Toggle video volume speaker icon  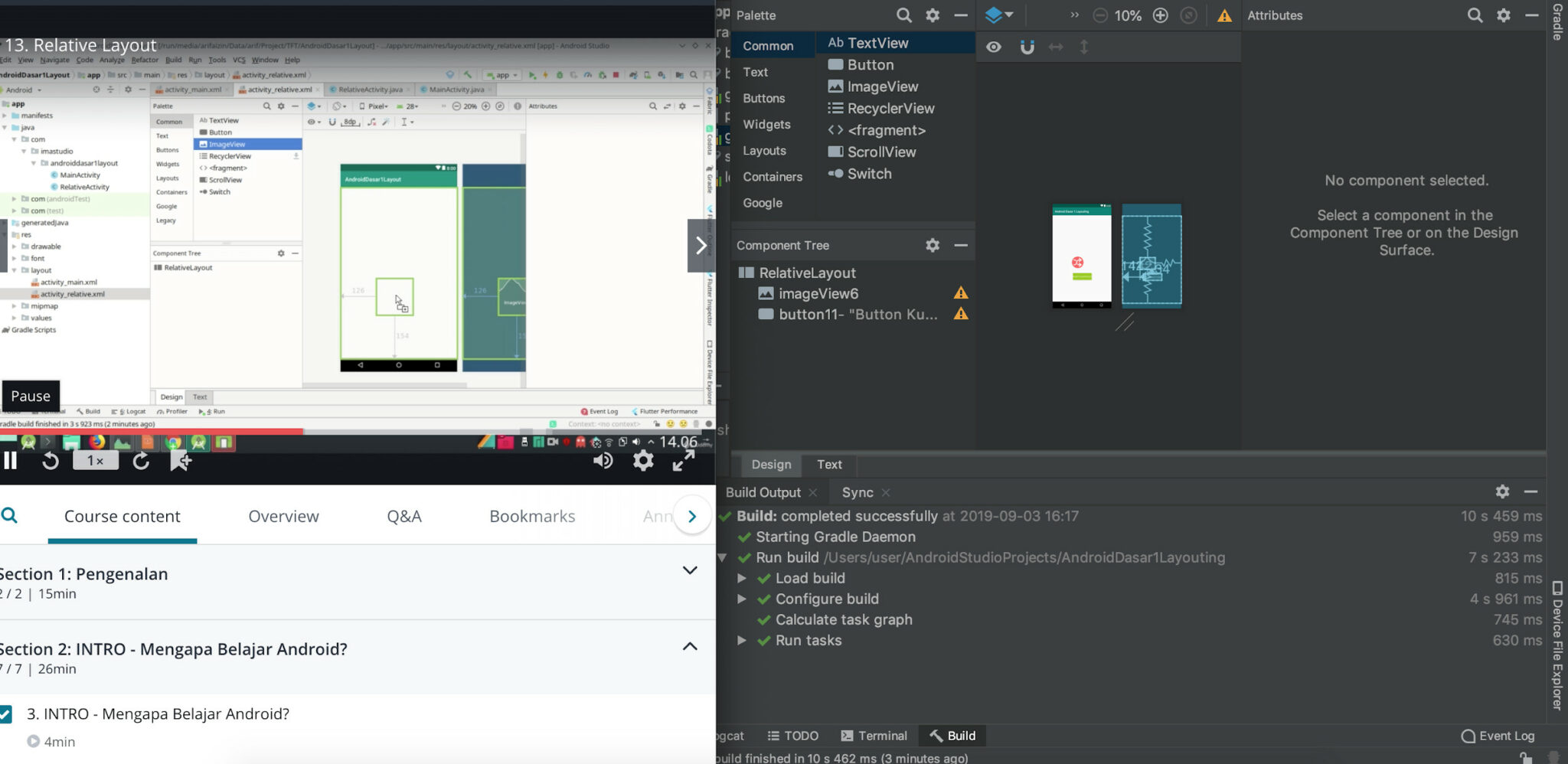(603, 460)
